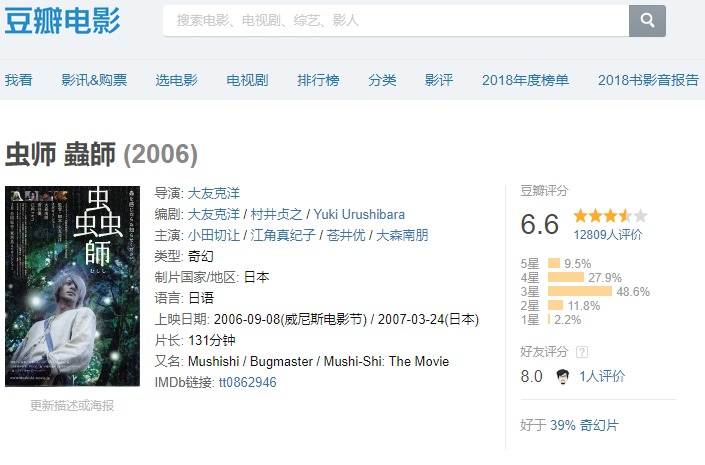Open the writer 村井贞之 link
The width and height of the screenshot is (705, 465).
[x=276, y=215]
